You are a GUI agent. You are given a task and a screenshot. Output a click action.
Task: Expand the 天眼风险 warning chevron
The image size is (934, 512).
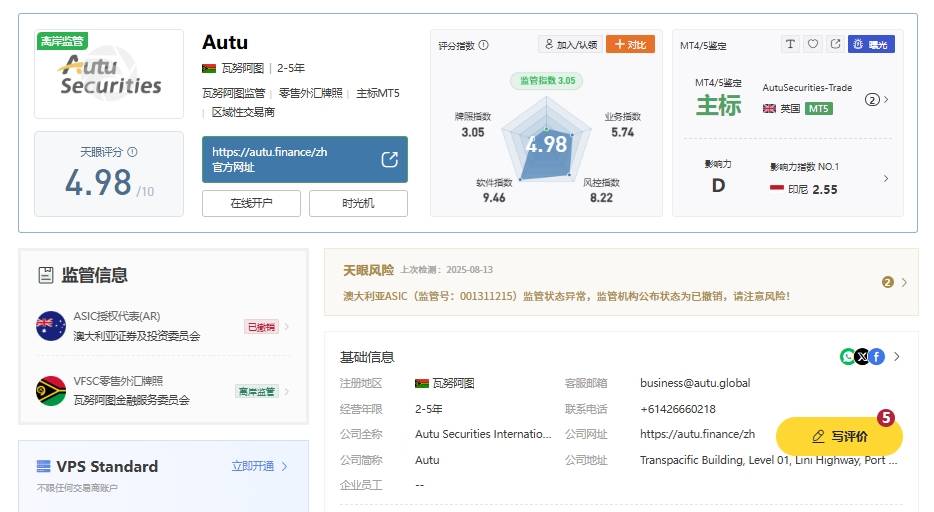point(904,282)
